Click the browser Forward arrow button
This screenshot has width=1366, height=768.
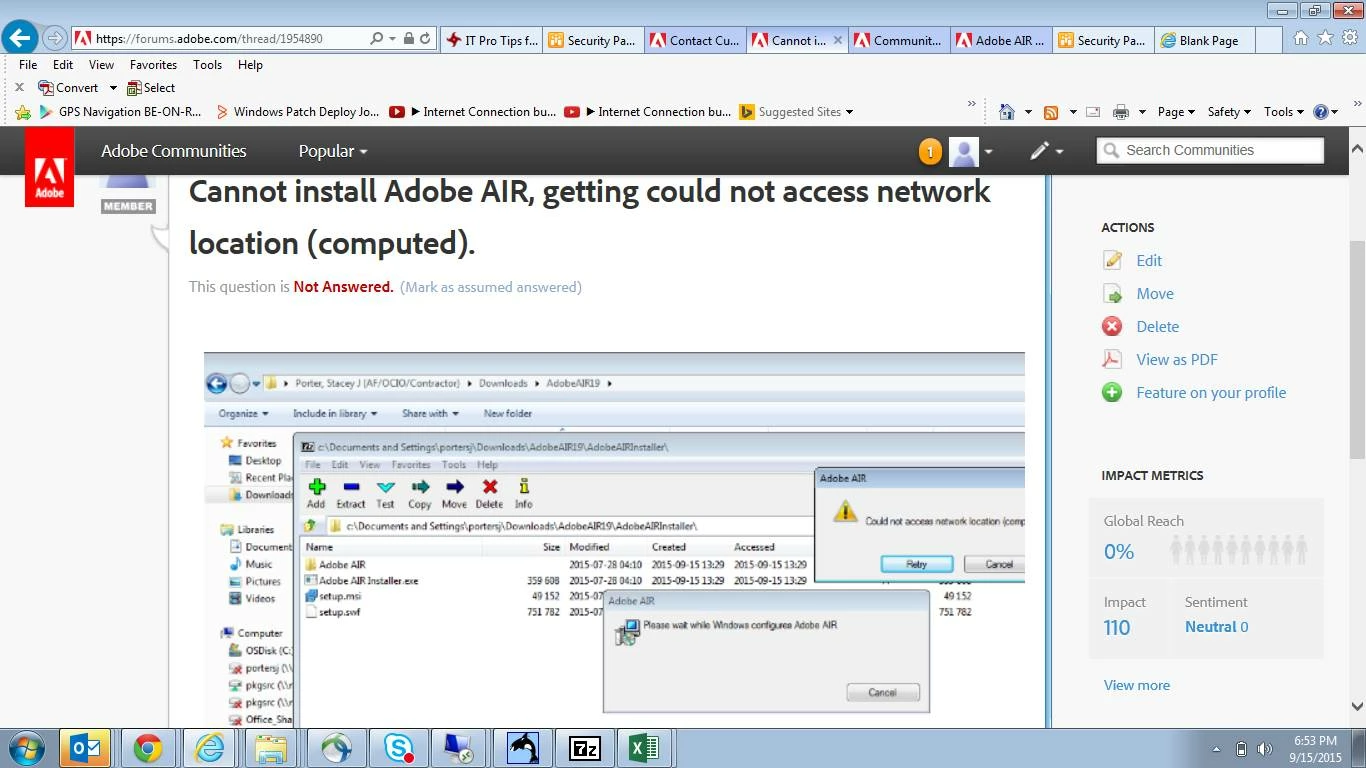[55, 39]
